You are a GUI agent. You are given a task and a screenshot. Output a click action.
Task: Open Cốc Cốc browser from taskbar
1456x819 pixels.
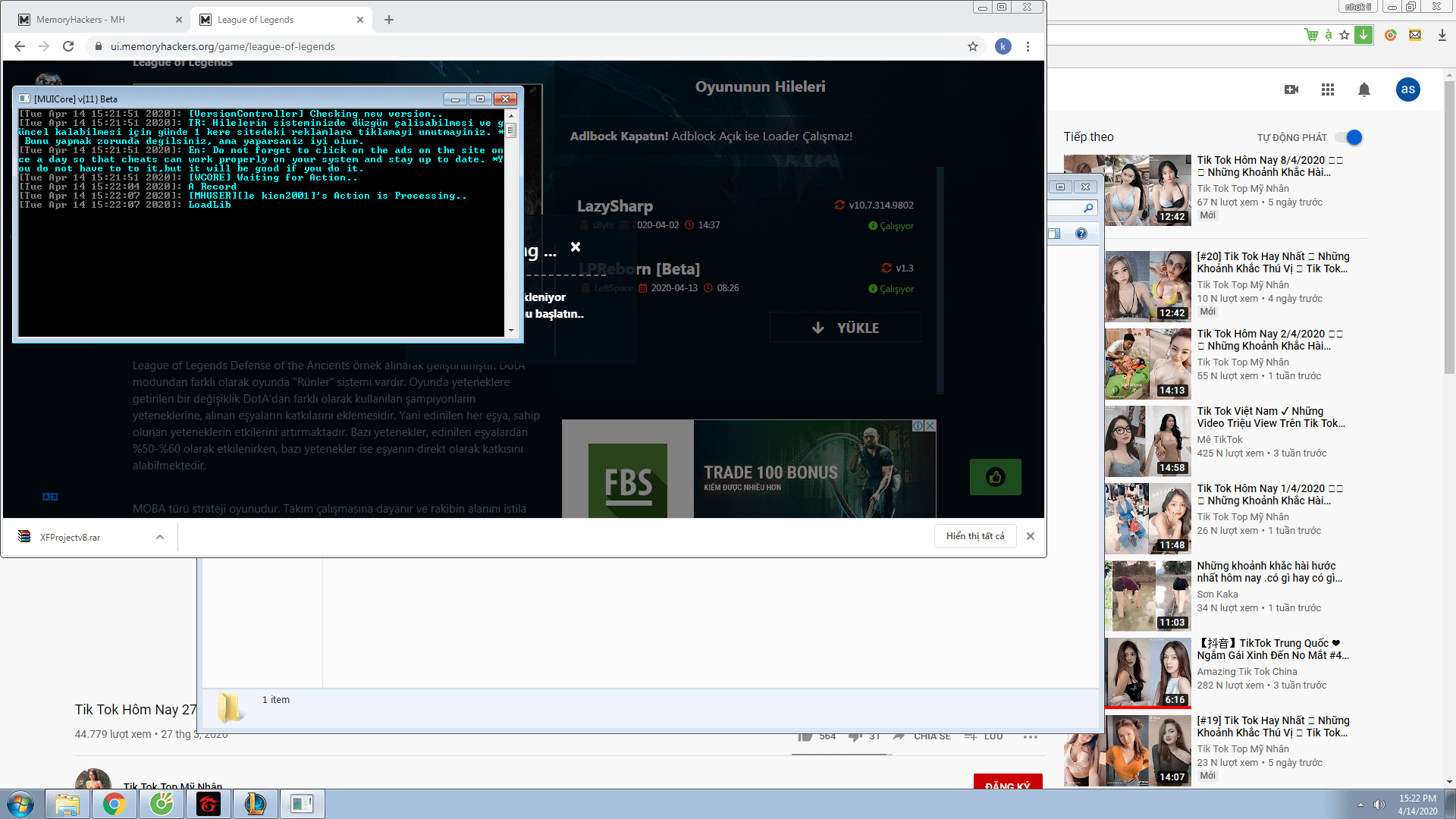pos(162,804)
